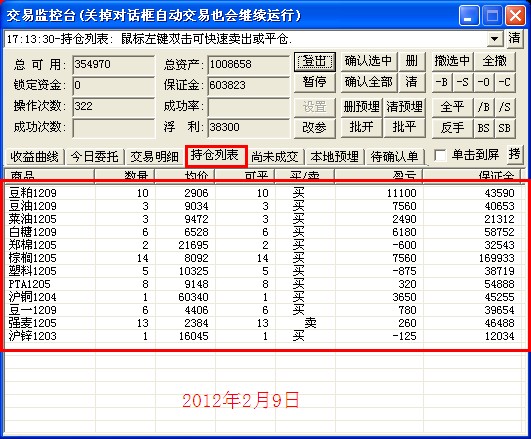Click the -S small button

[x=463, y=82]
